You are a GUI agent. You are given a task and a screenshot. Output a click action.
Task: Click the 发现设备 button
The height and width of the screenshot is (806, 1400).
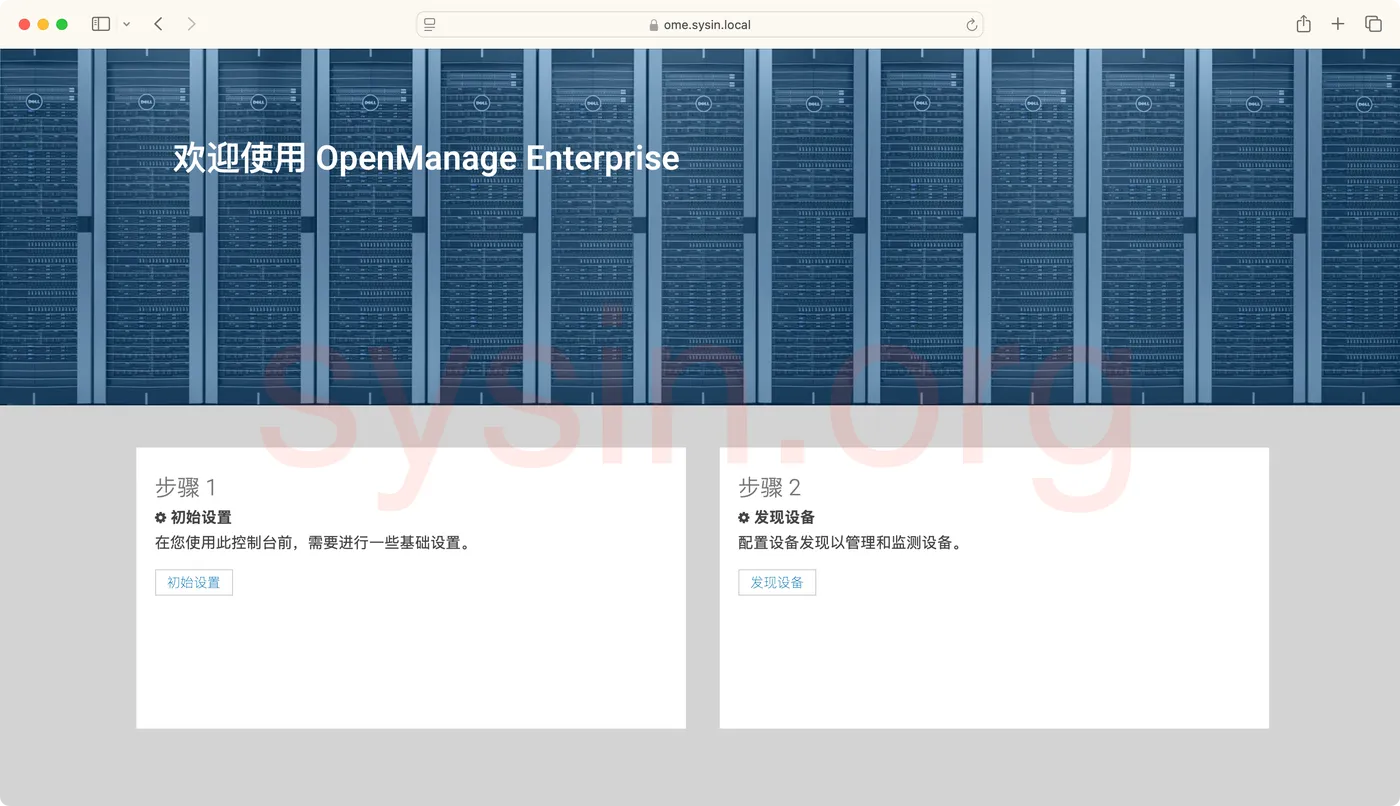[777, 582]
